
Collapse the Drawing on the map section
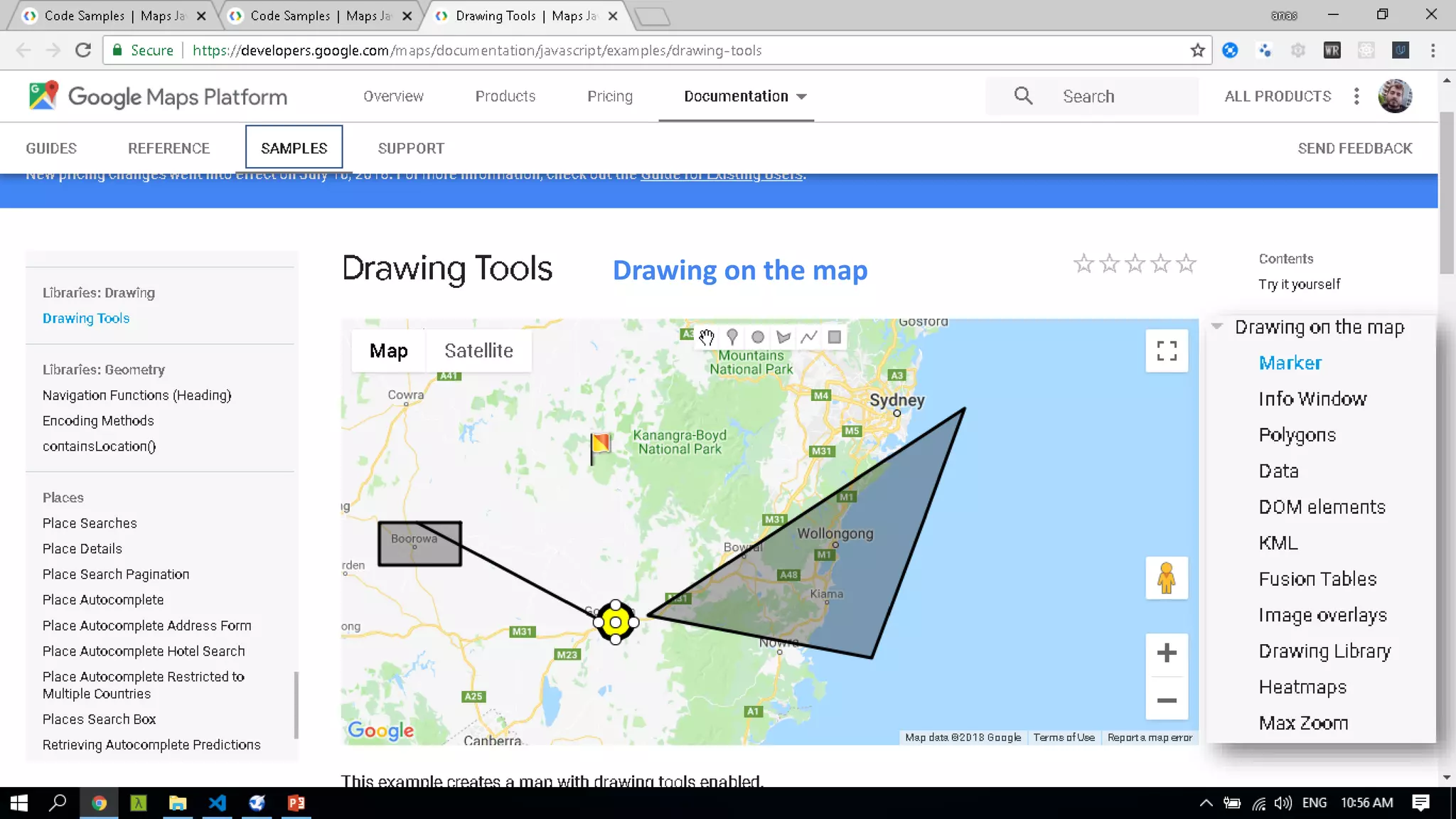1217,326
